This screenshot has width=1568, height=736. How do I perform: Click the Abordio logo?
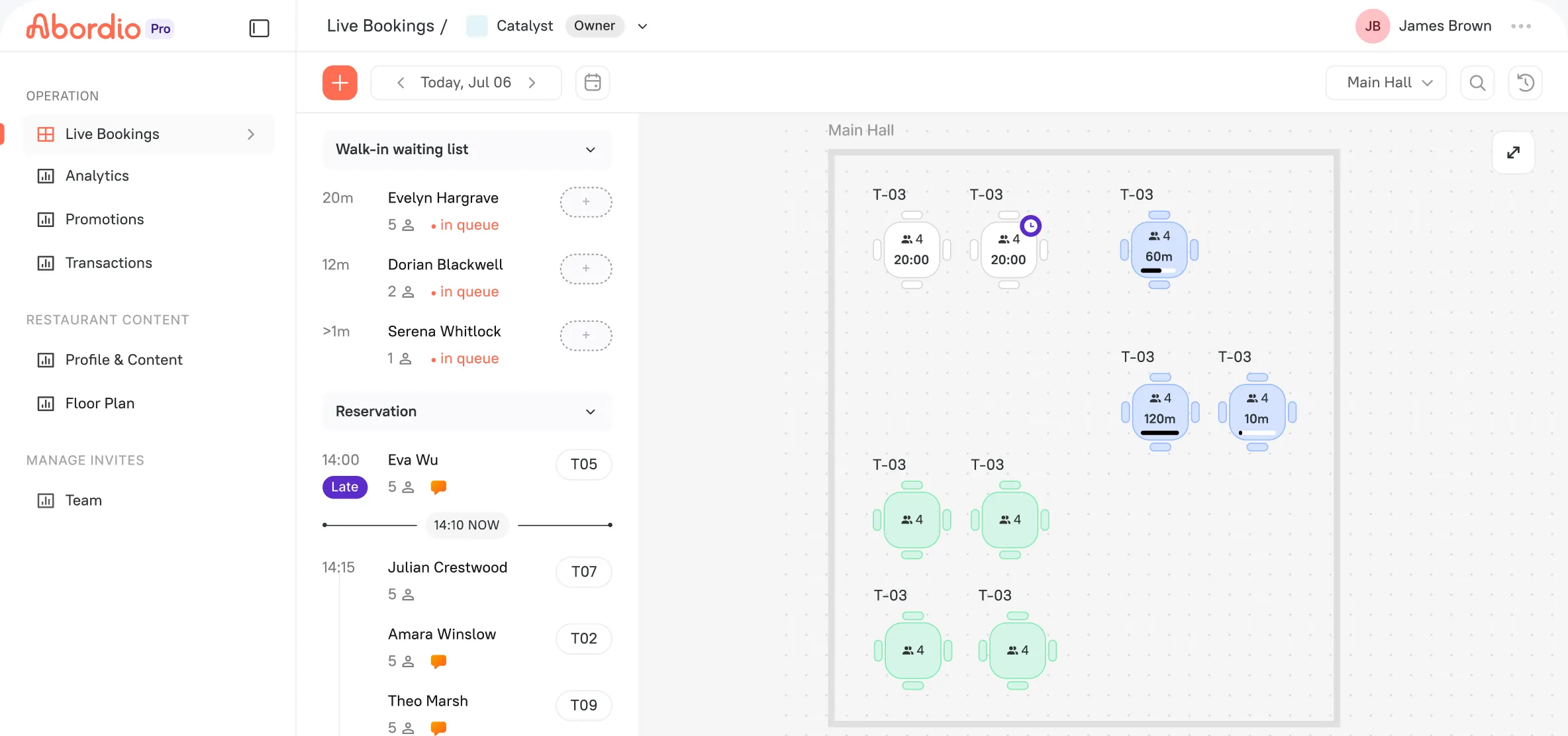[x=83, y=27]
